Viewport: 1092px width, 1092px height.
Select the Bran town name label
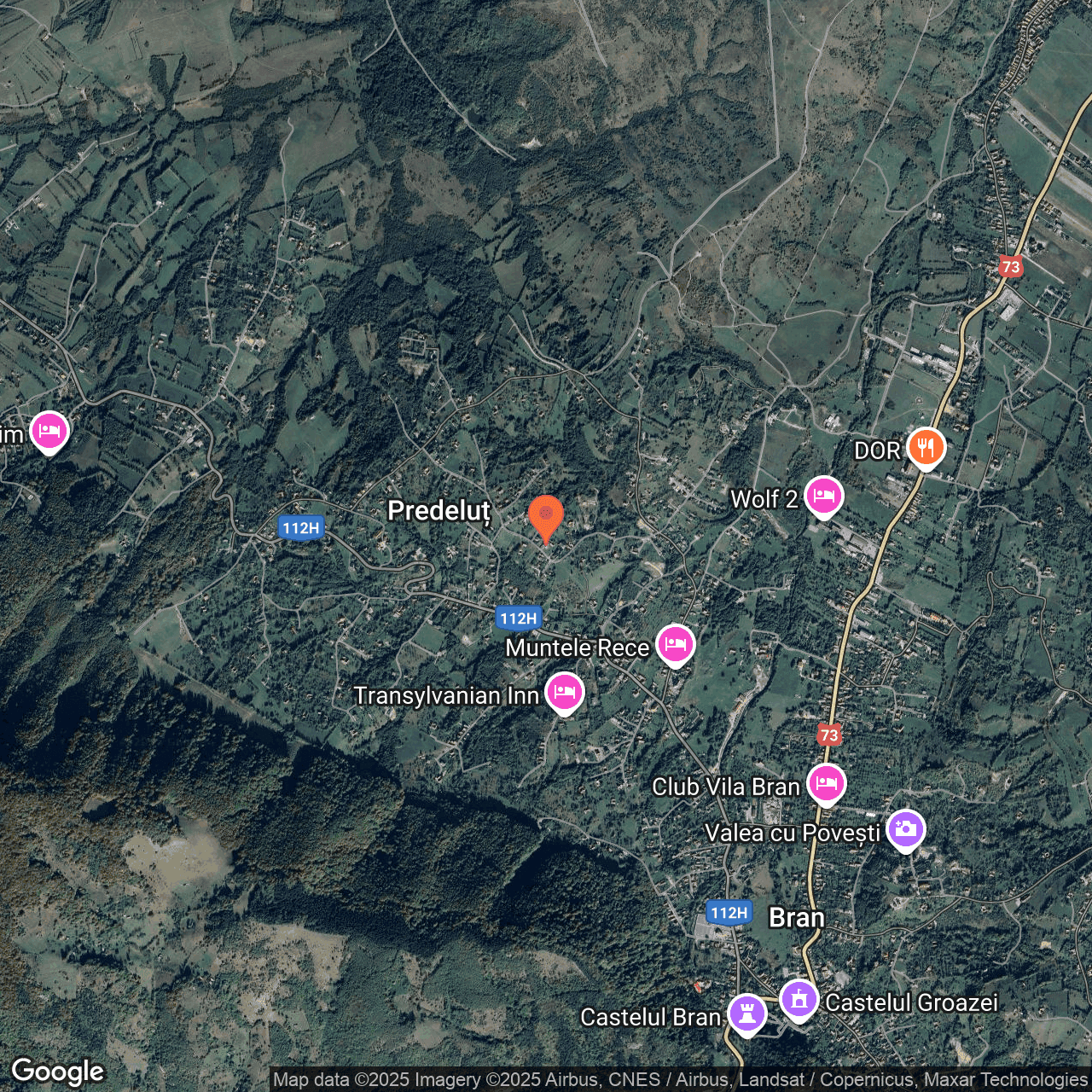tap(797, 918)
